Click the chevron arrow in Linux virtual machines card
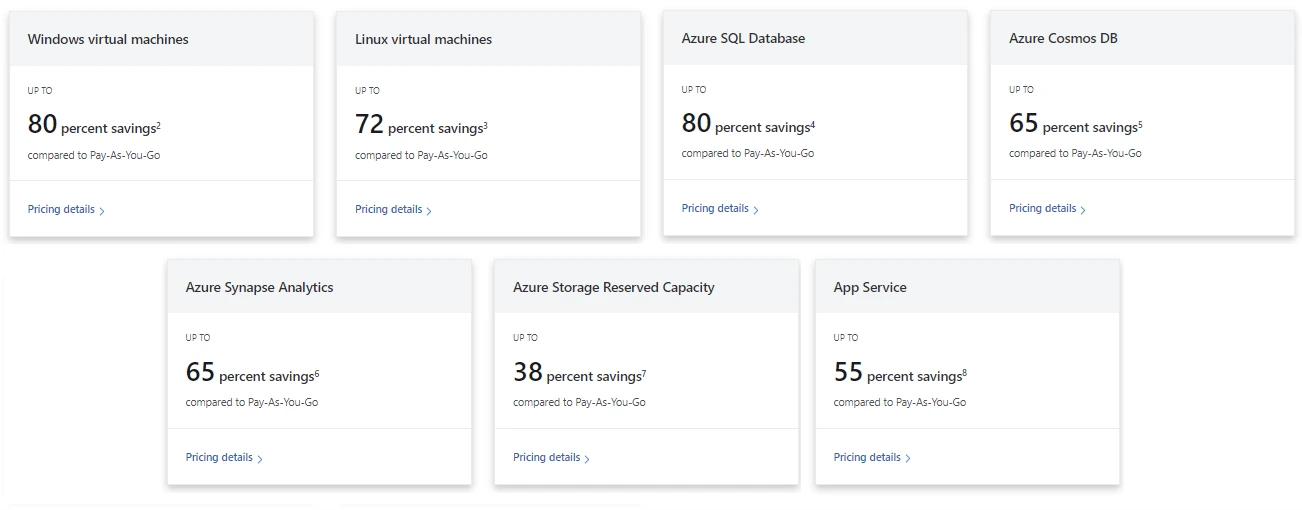Image resolution: width=1302 pixels, height=510 pixels. [429, 211]
